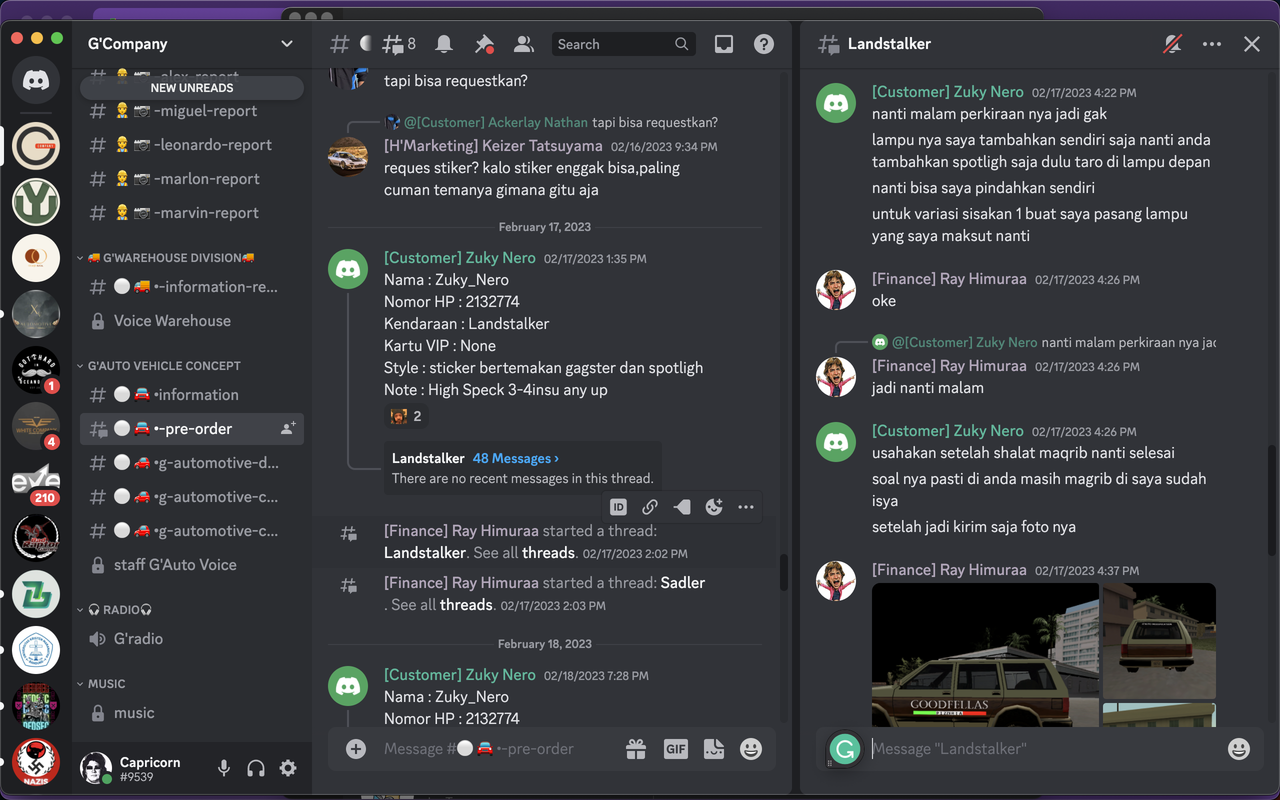Open Keizer Tatsuyama's avatar
Image resolution: width=1280 pixels, height=800 pixels.
click(348, 157)
